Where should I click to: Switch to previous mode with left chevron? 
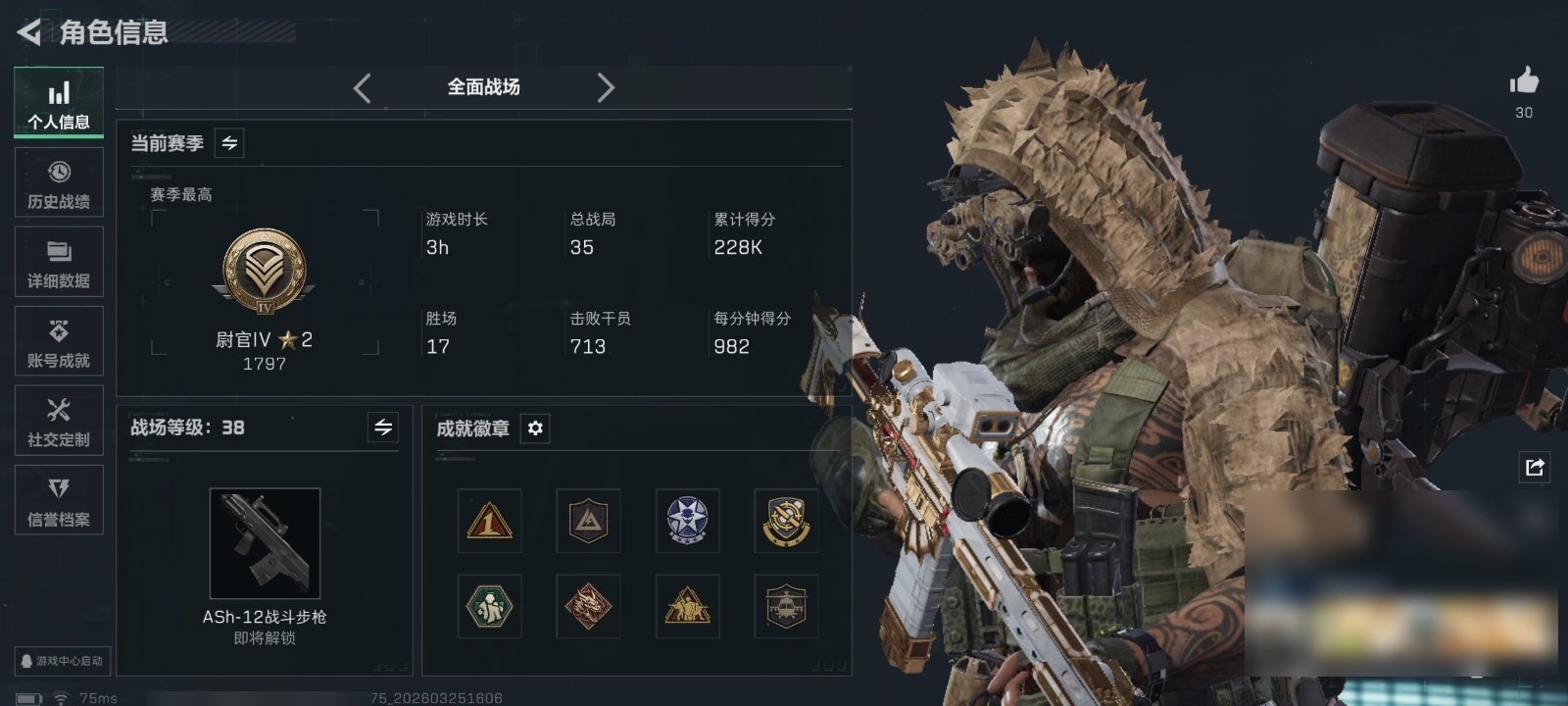(363, 88)
